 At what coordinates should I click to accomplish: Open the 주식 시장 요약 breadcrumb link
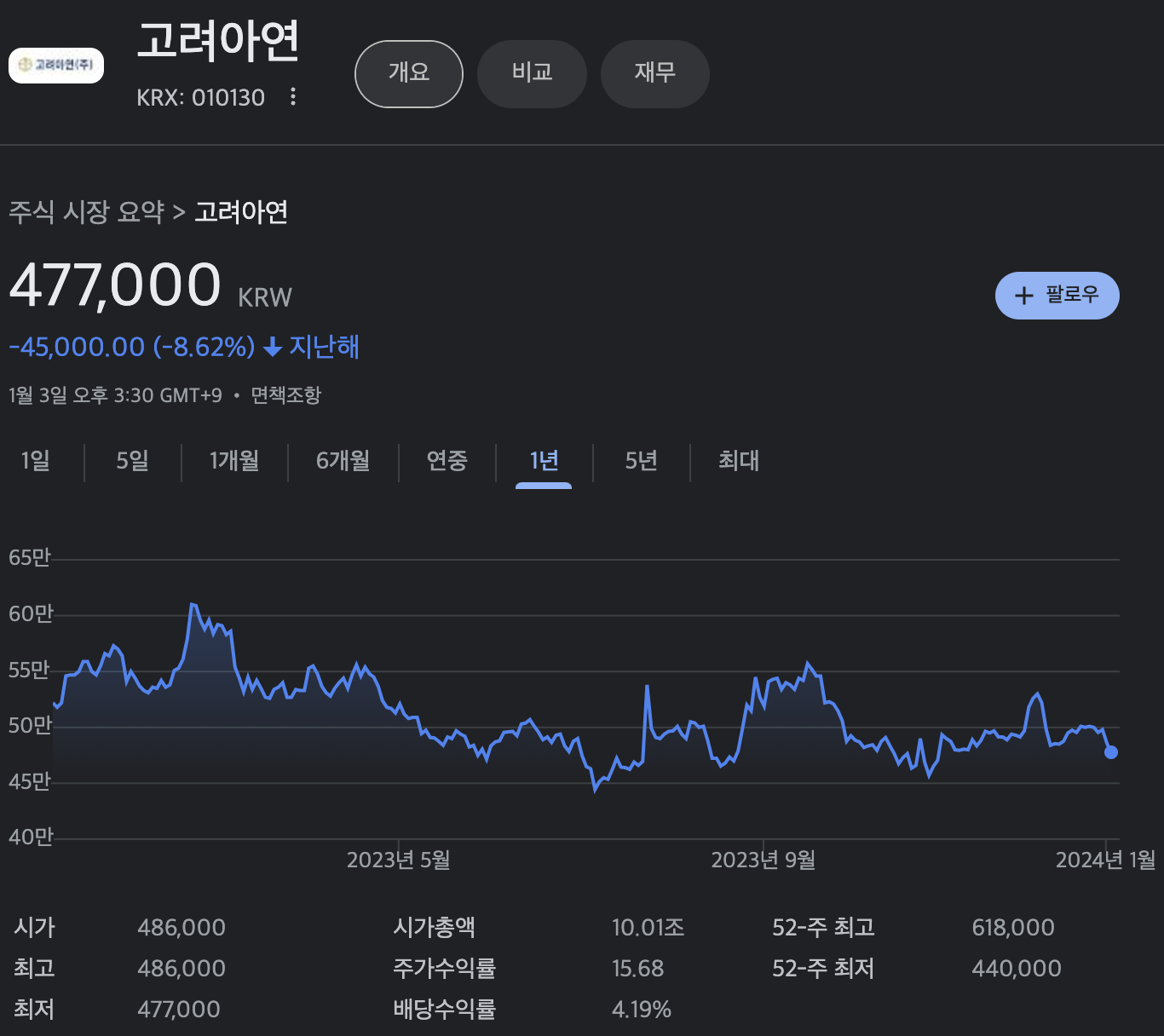point(87,212)
